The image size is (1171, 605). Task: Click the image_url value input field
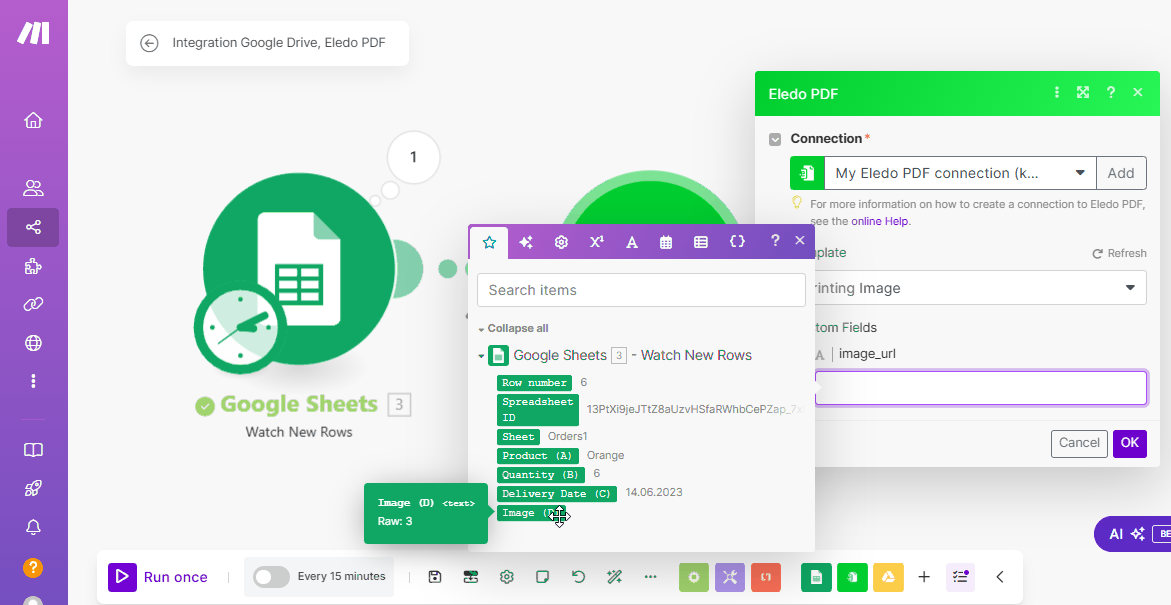(981, 388)
